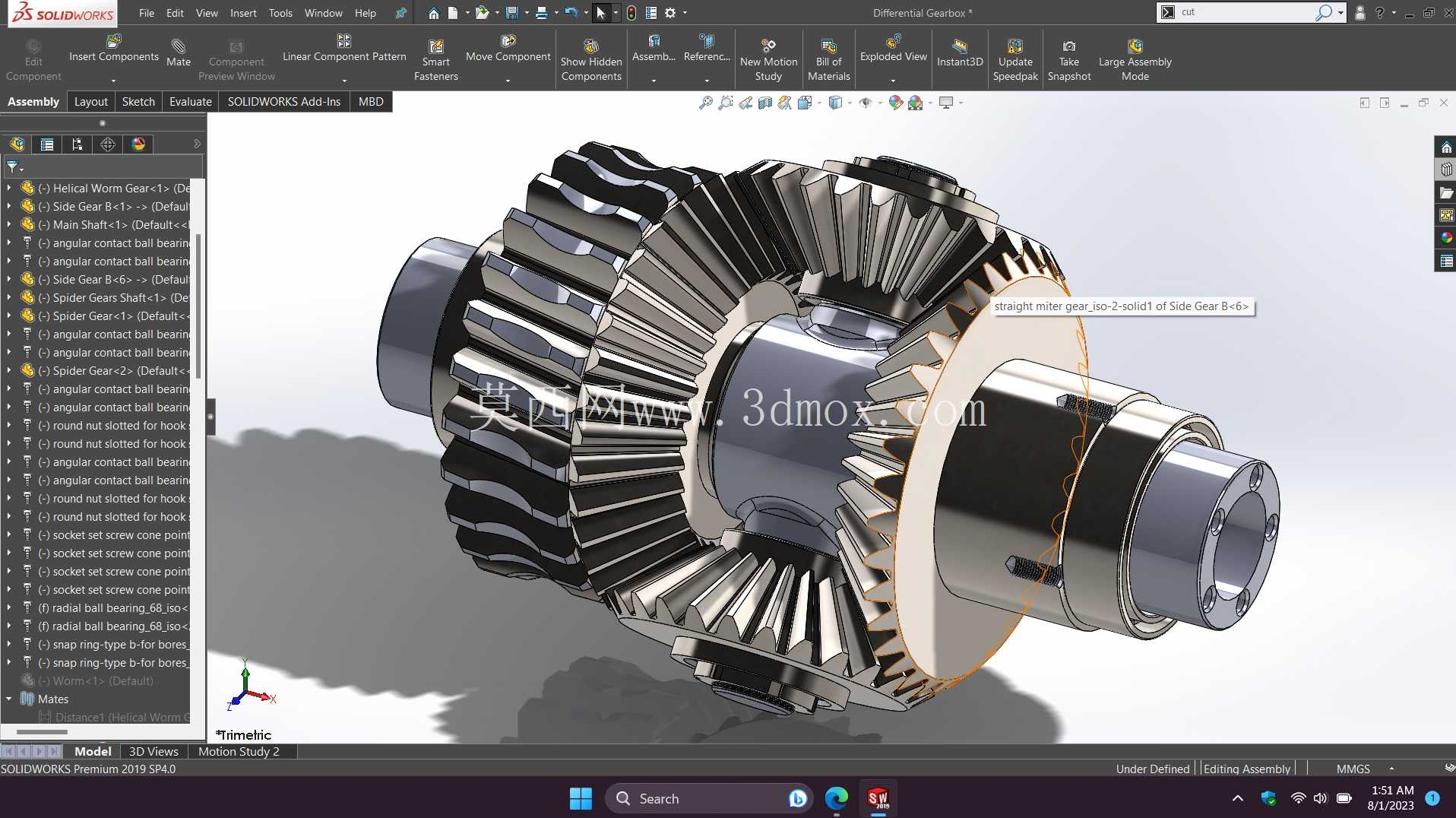The width and height of the screenshot is (1456, 818).
Task: Collapse the Mates folder
Action: tap(8, 699)
